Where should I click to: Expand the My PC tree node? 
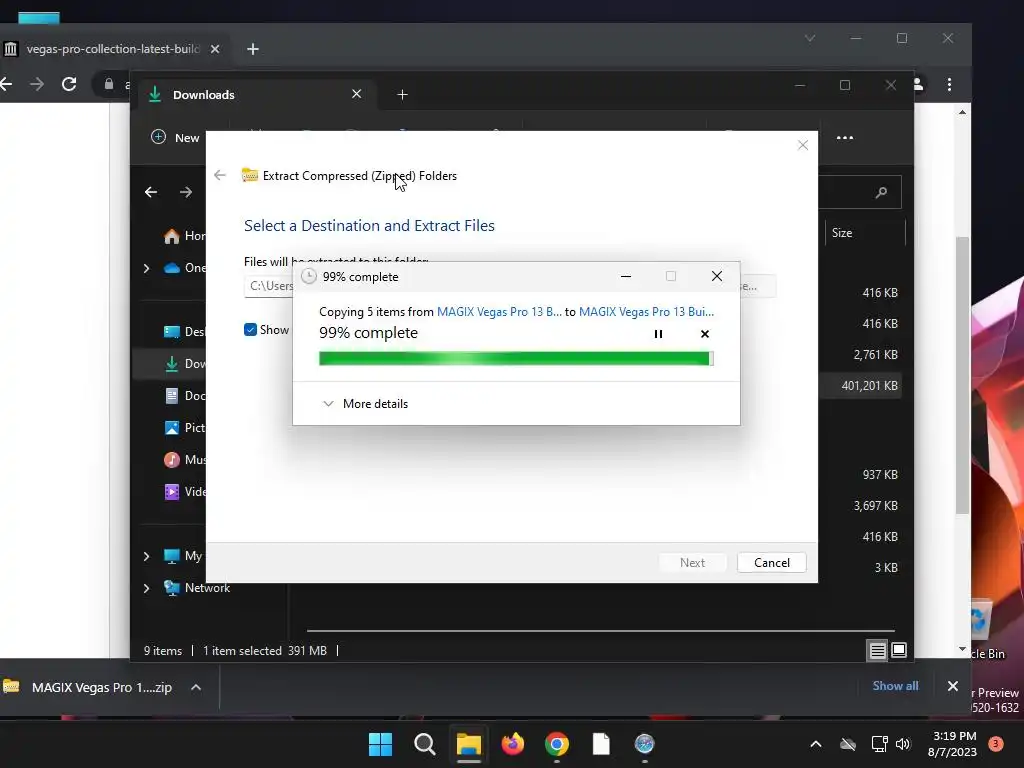tap(146, 556)
